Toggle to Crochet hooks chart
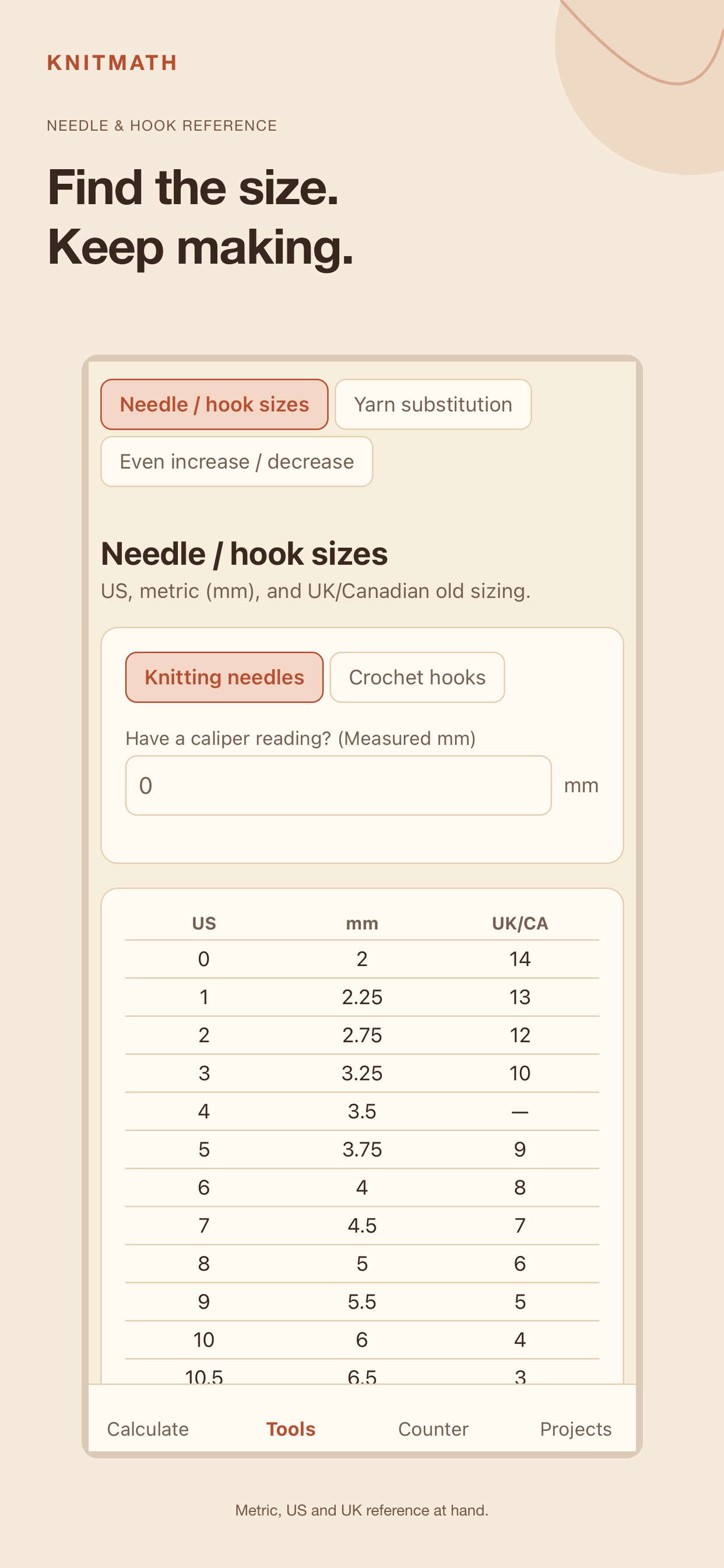 click(417, 677)
